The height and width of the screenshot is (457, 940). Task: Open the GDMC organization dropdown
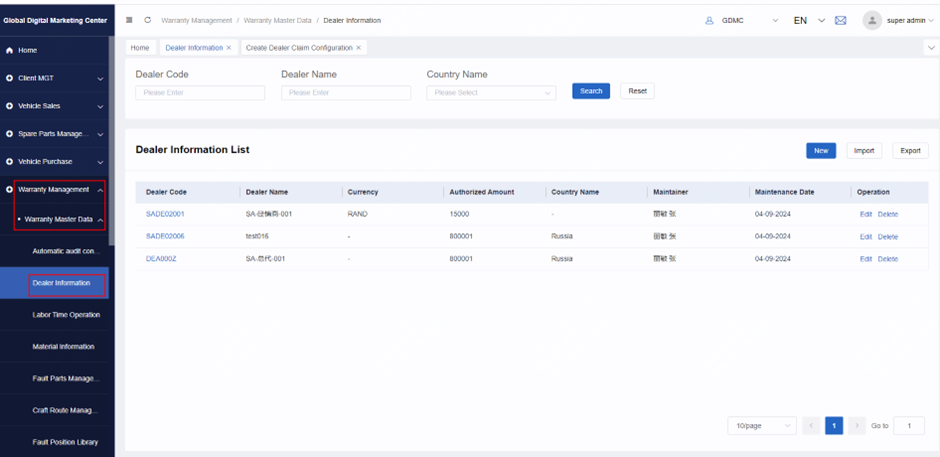tap(775, 20)
